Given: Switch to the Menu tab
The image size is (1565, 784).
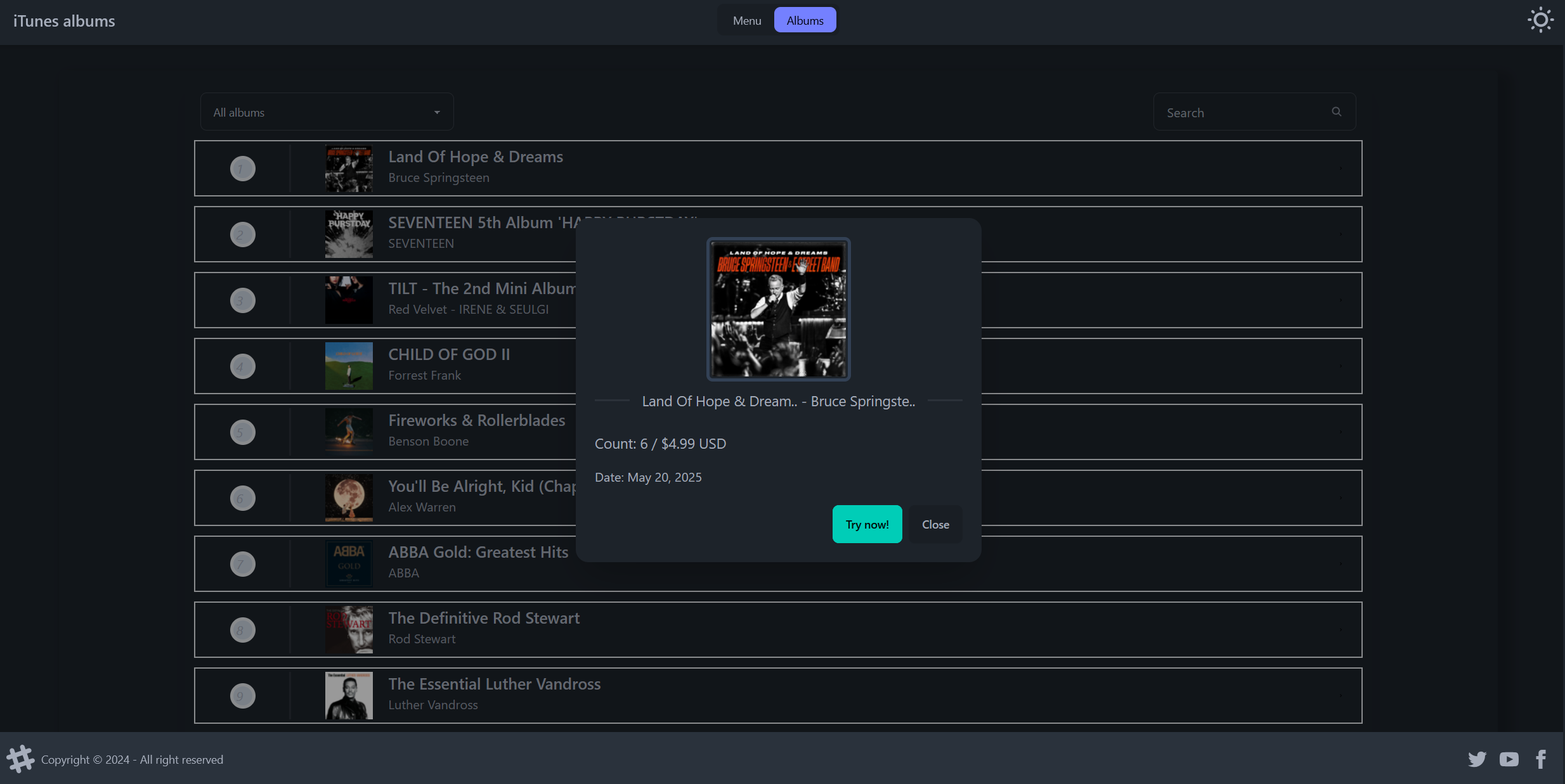Looking at the screenshot, I should (x=747, y=20).
